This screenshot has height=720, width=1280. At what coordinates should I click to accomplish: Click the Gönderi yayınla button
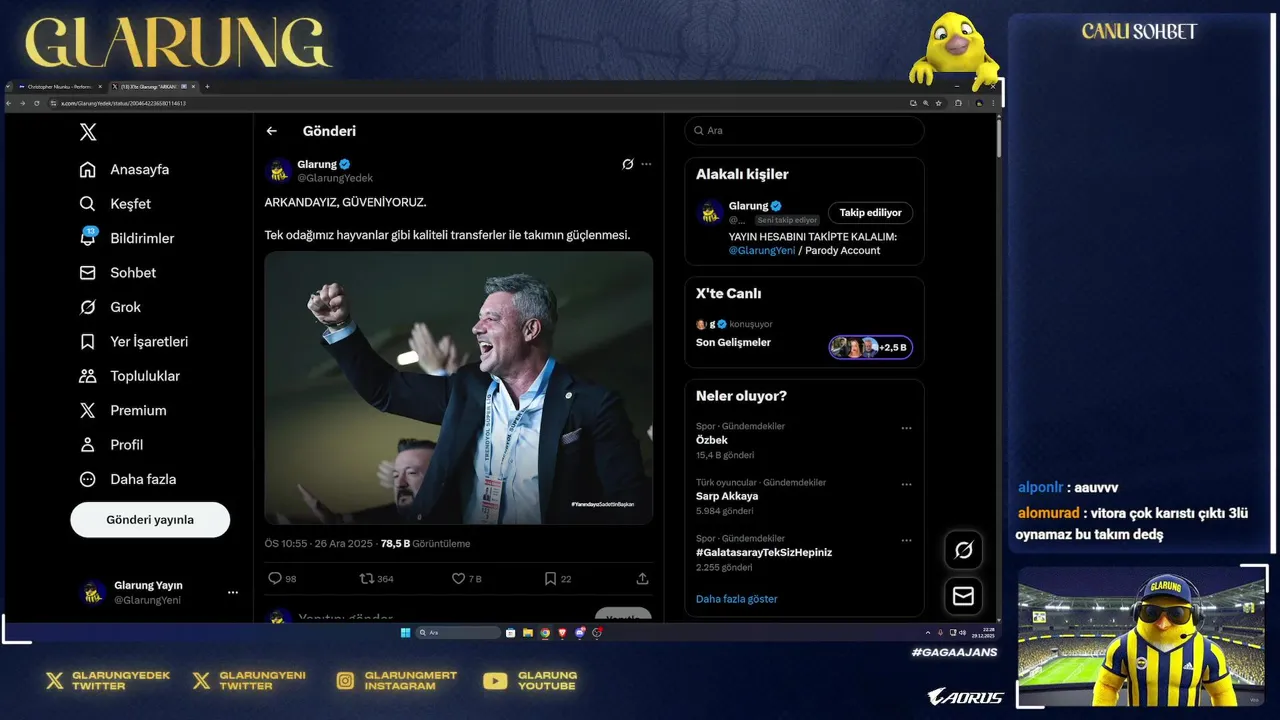(150, 520)
